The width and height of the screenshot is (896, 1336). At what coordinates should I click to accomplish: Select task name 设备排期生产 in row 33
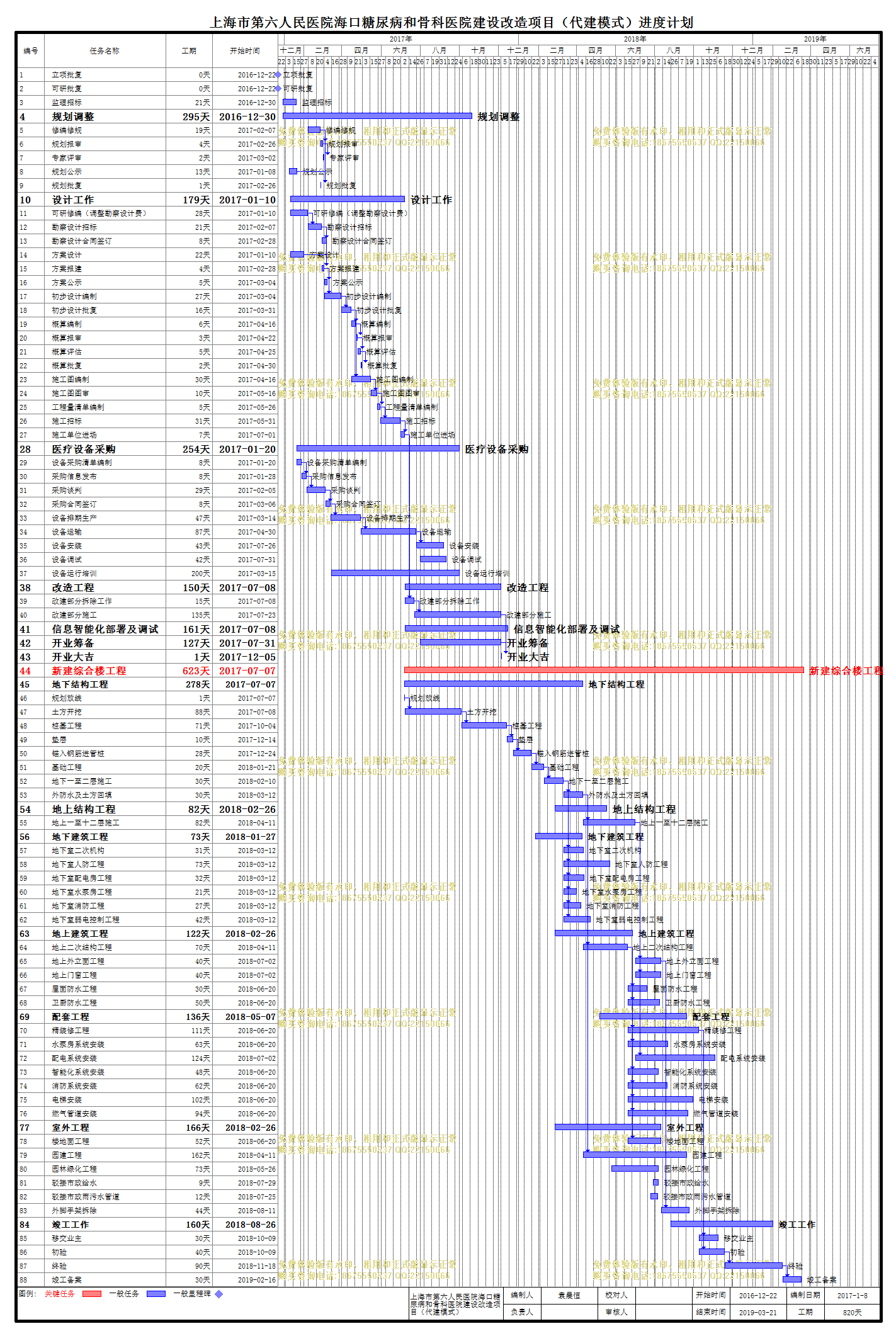(74, 518)
